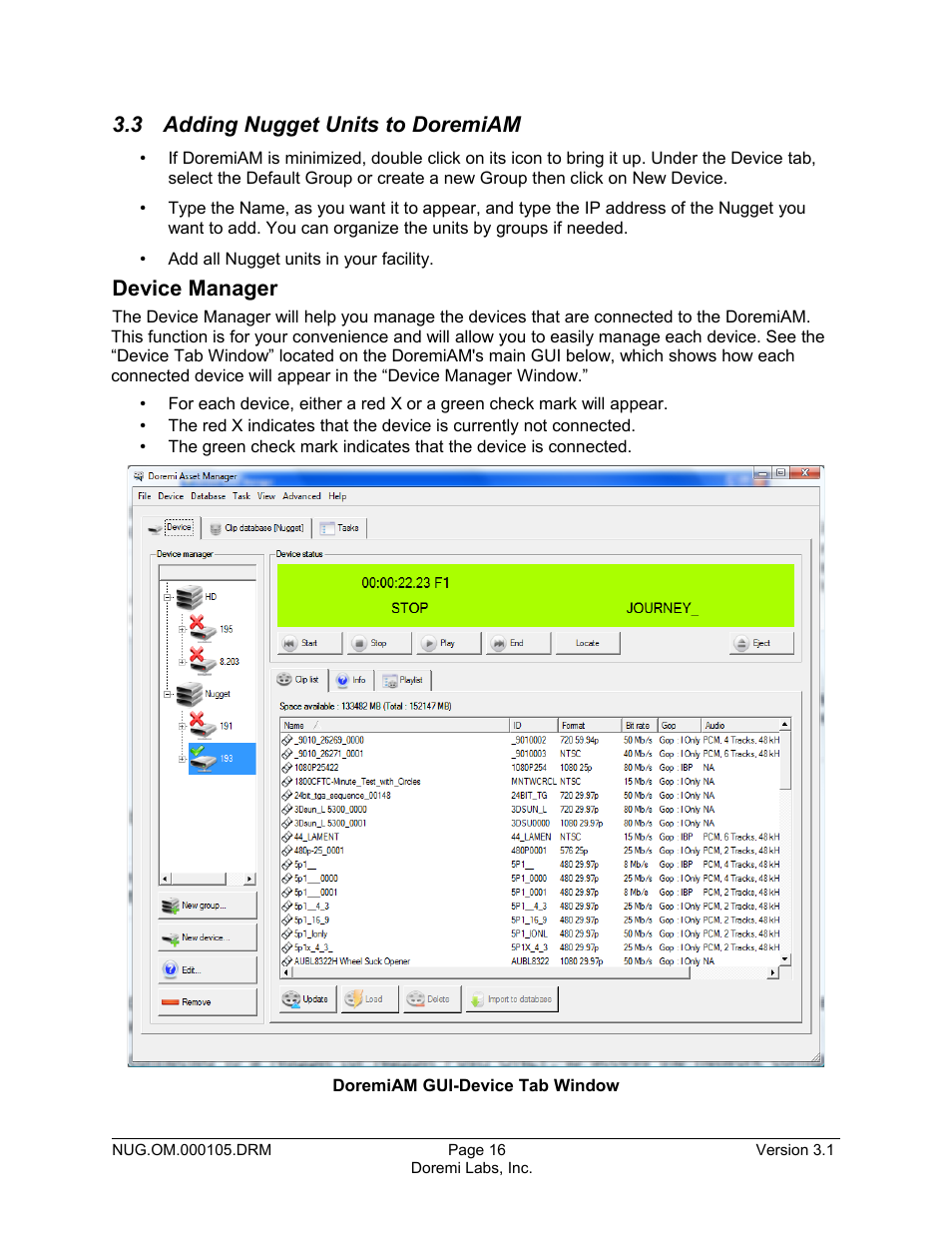Collapse the HD group tree node
952x1233 pixels.
click(168, 598)
